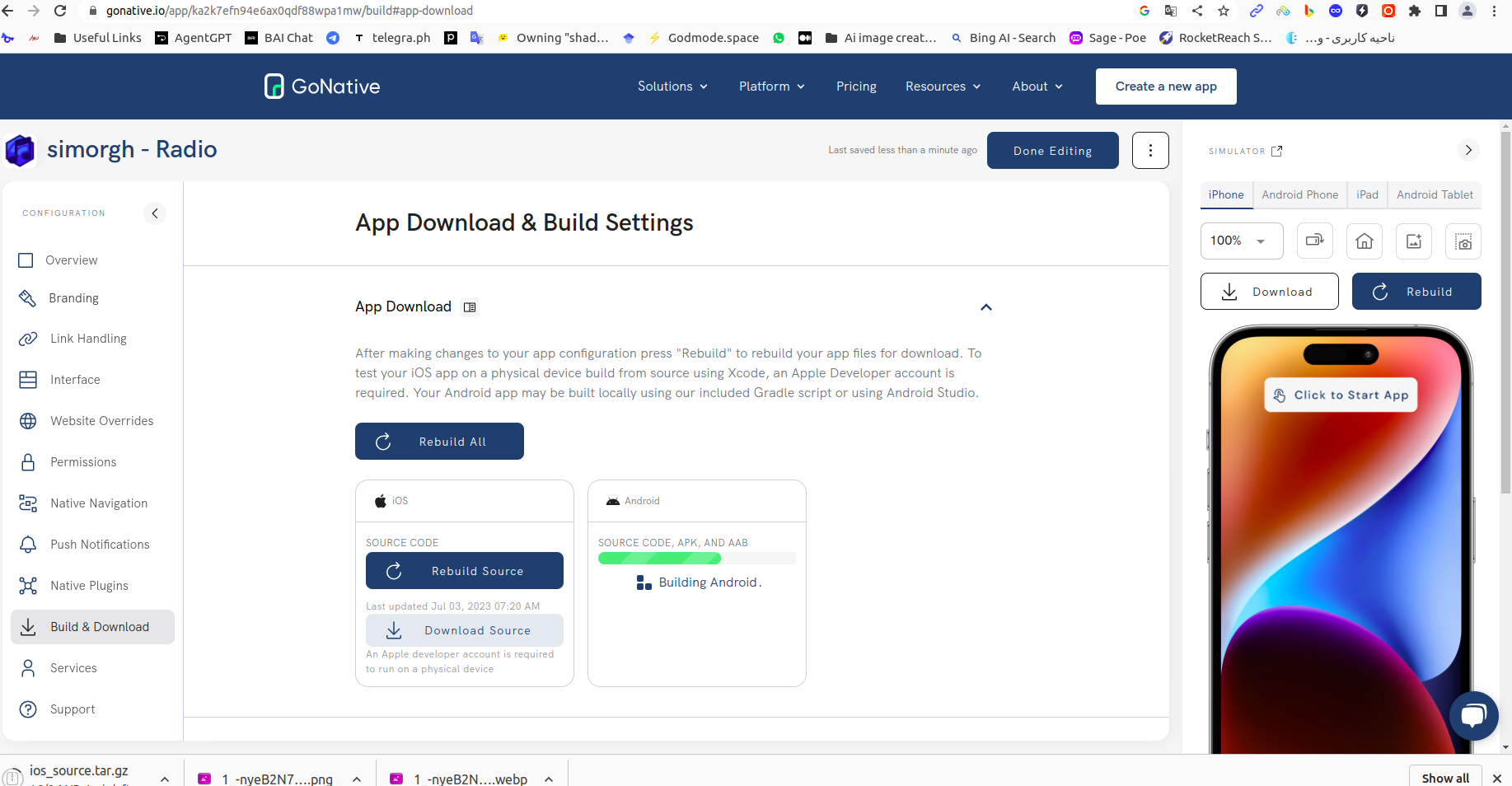
Task: Click the Branding paint icon in sidebar
Action: [27, 298]
